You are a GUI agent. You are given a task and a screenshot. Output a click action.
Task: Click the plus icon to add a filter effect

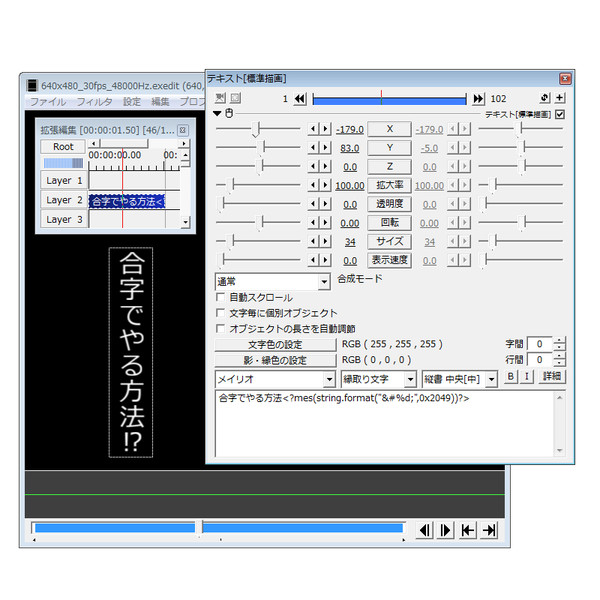tap(560, 98)
